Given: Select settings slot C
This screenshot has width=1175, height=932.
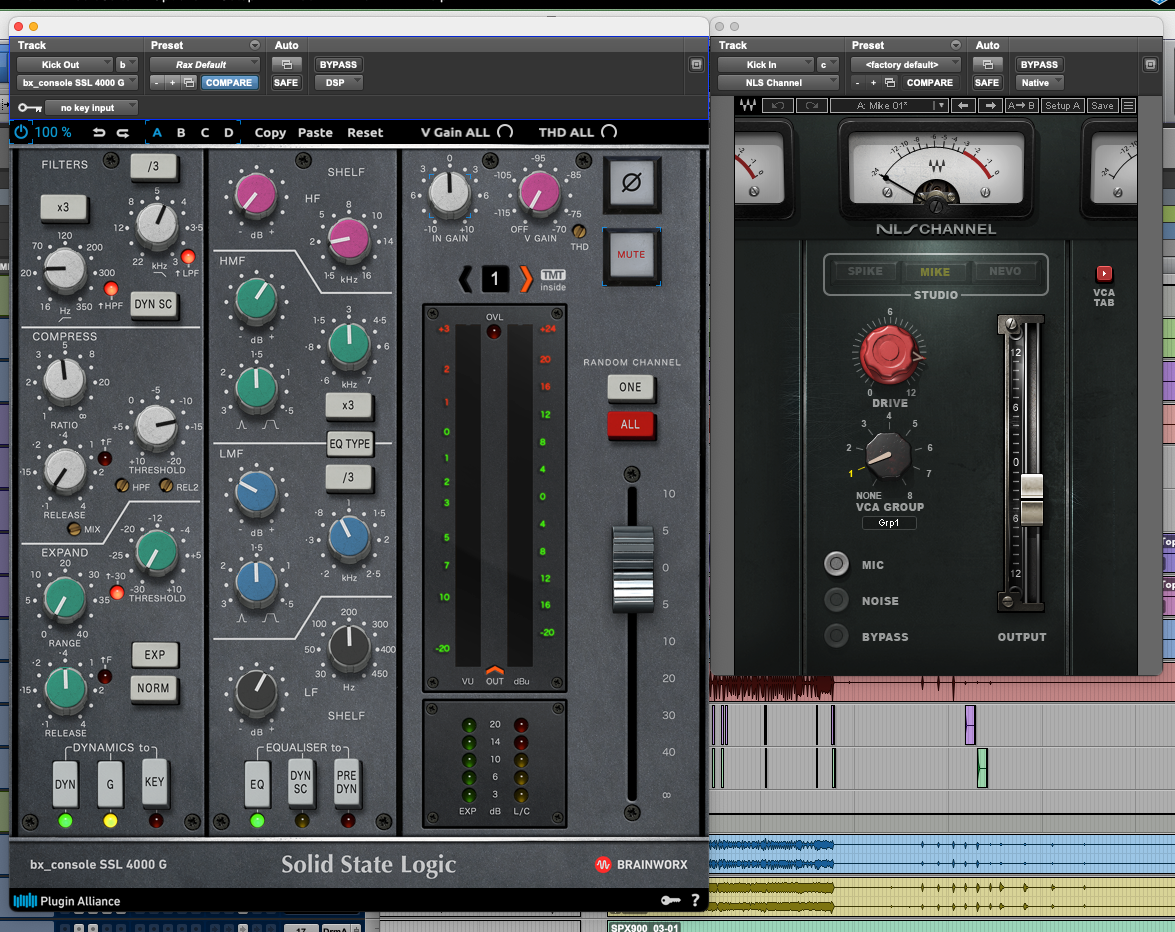Looking at the screenshot, I should click(205, 133).
